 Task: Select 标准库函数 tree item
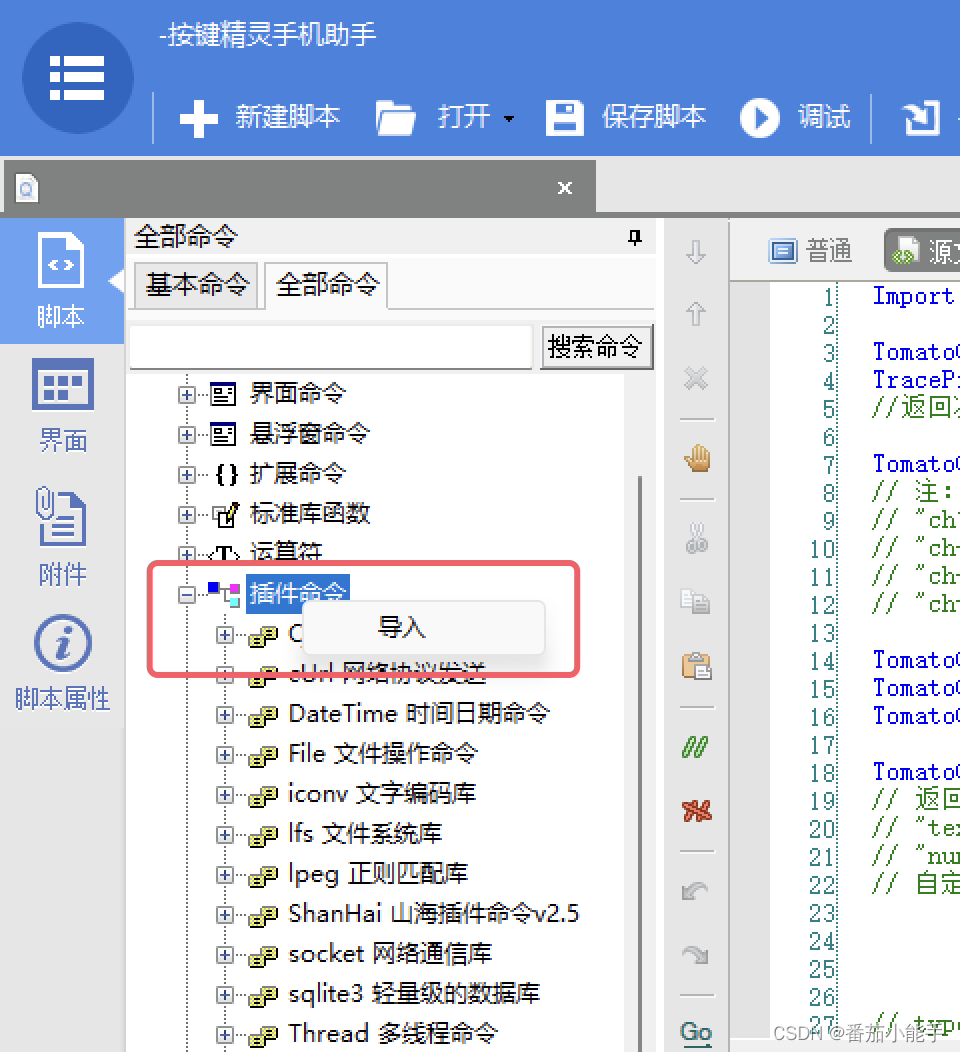coord(309,514)
